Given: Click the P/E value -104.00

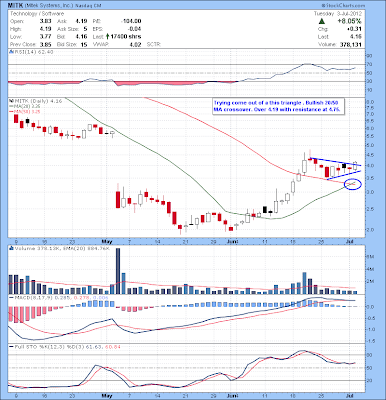Looking at the screenshot, I should coord(131,21).
